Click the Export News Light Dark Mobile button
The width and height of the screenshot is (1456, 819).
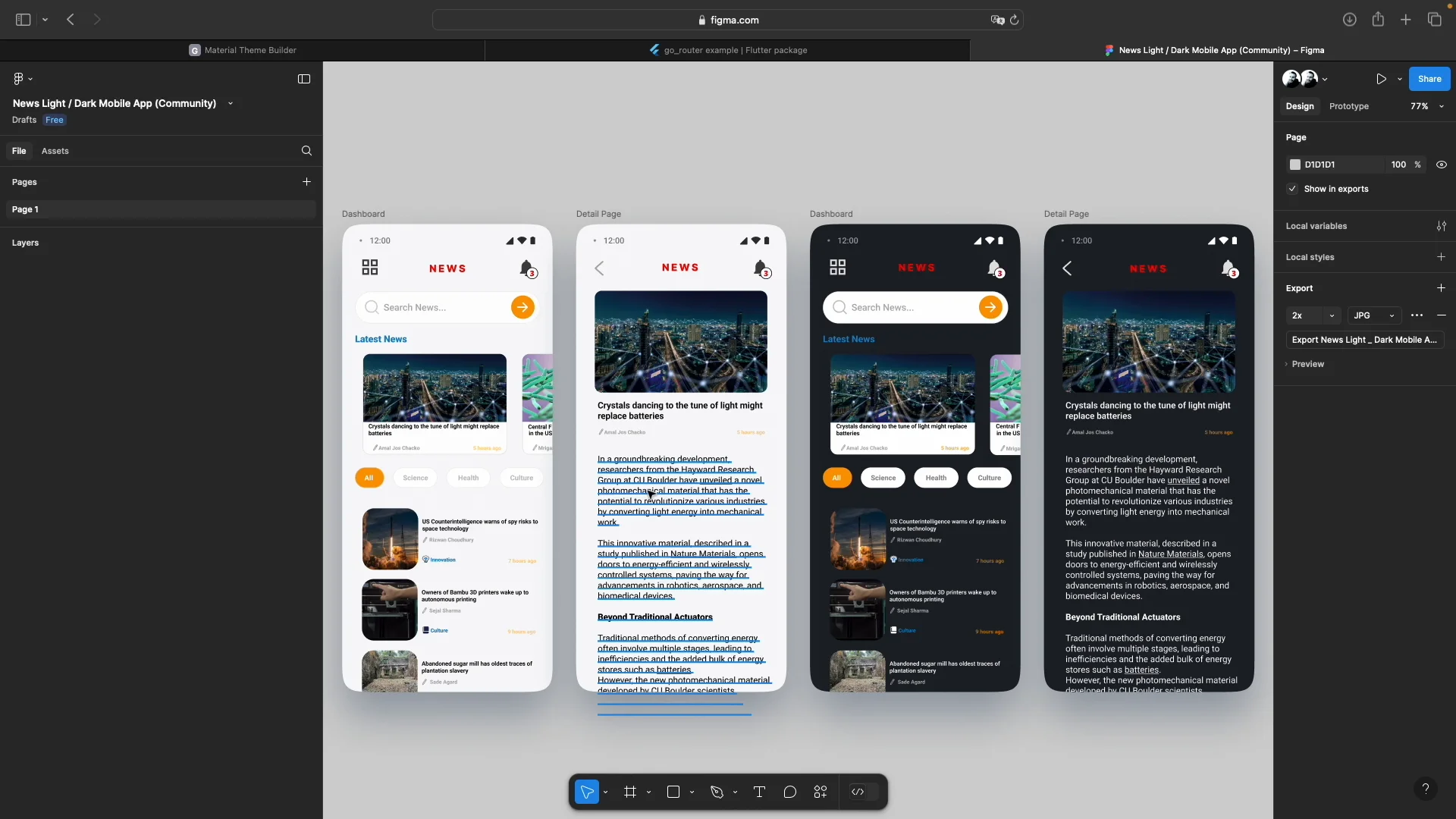(1363, 340)
